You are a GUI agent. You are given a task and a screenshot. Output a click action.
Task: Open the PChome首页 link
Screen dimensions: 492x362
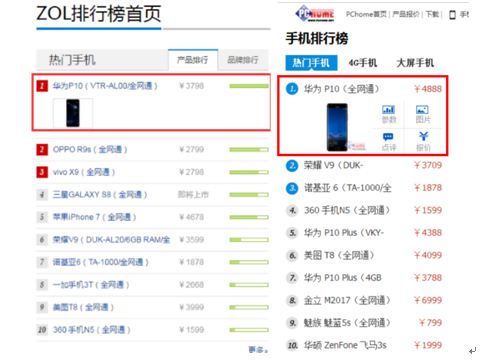366,14
